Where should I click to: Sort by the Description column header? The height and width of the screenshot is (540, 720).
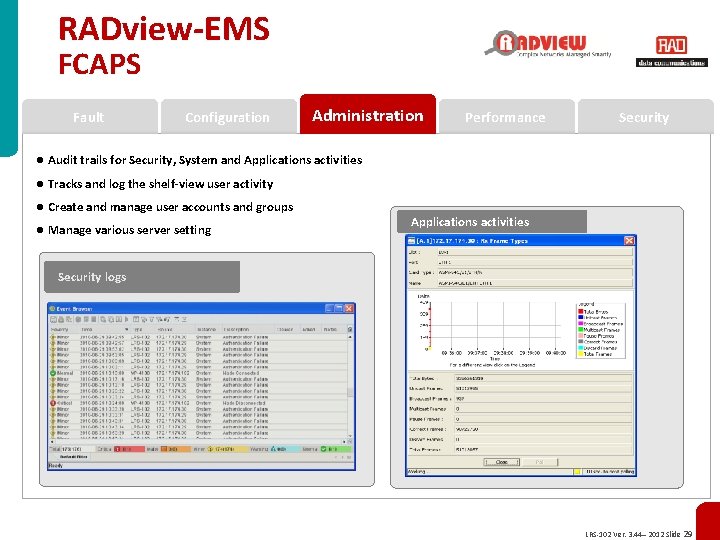click(236, 330)
